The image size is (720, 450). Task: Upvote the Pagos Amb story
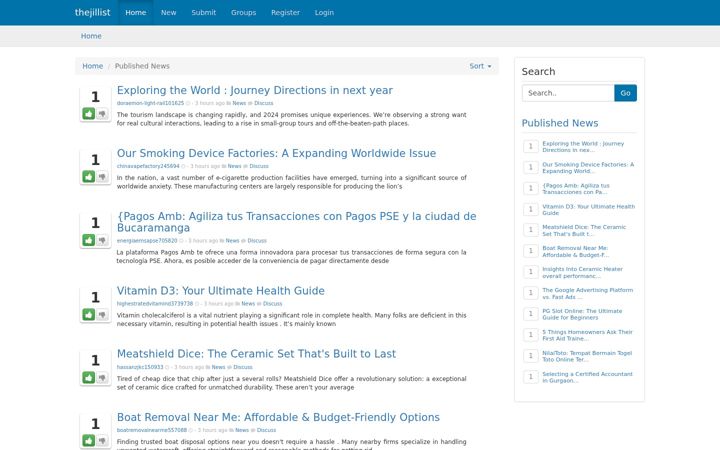pos(89,240)
